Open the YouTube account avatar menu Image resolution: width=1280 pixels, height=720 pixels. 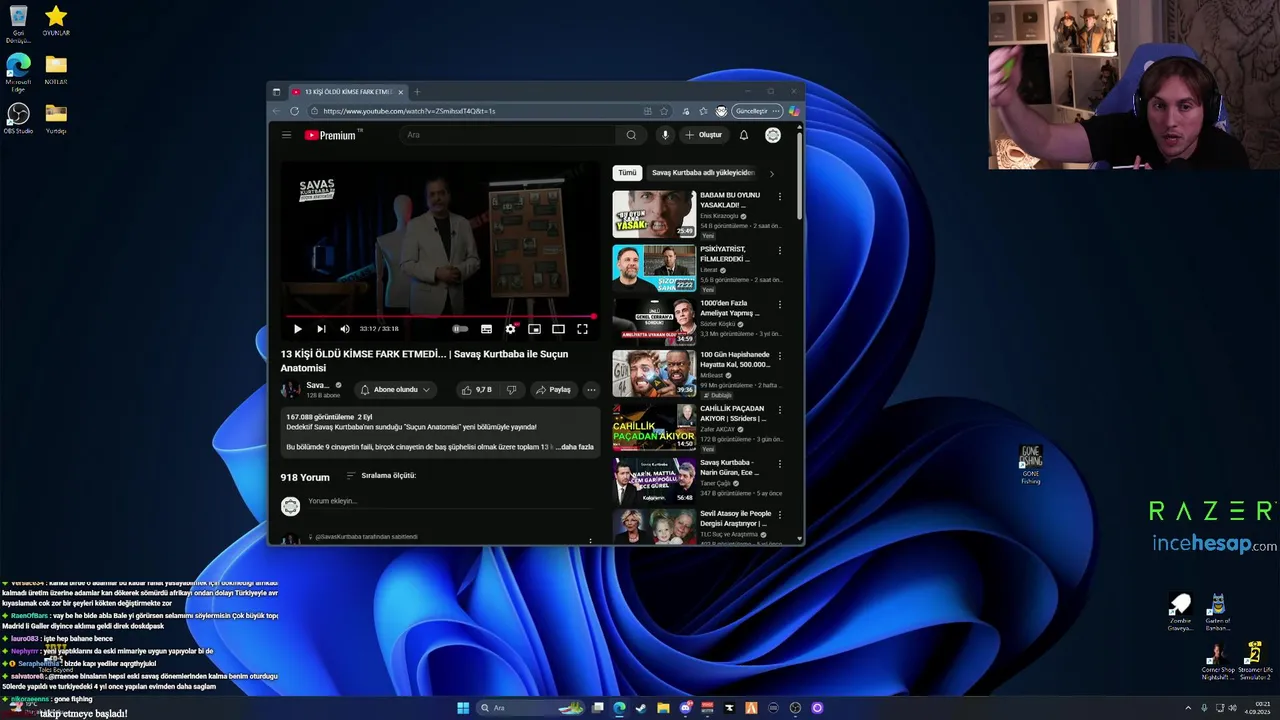(773, 135)
